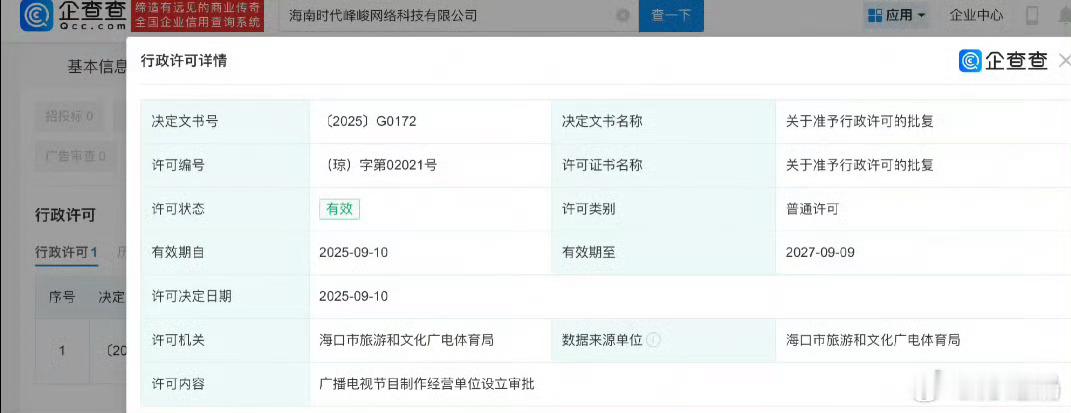
Task: Click 海口市旅游和文化广电体育局 beside 许可机关
Action: tap(406, 340)
